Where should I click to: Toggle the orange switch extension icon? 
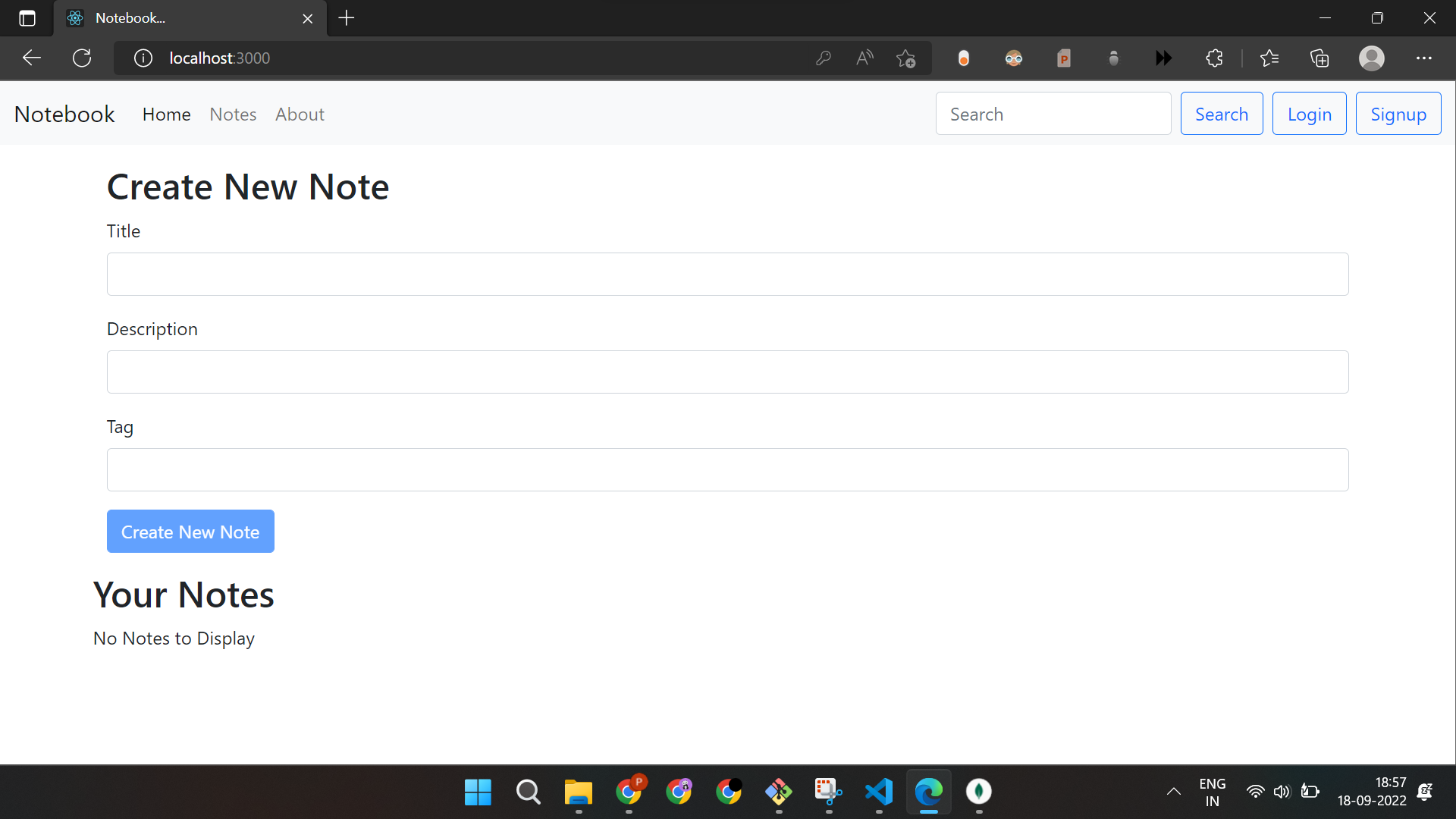pyautogui.click(x=964, y=58)
